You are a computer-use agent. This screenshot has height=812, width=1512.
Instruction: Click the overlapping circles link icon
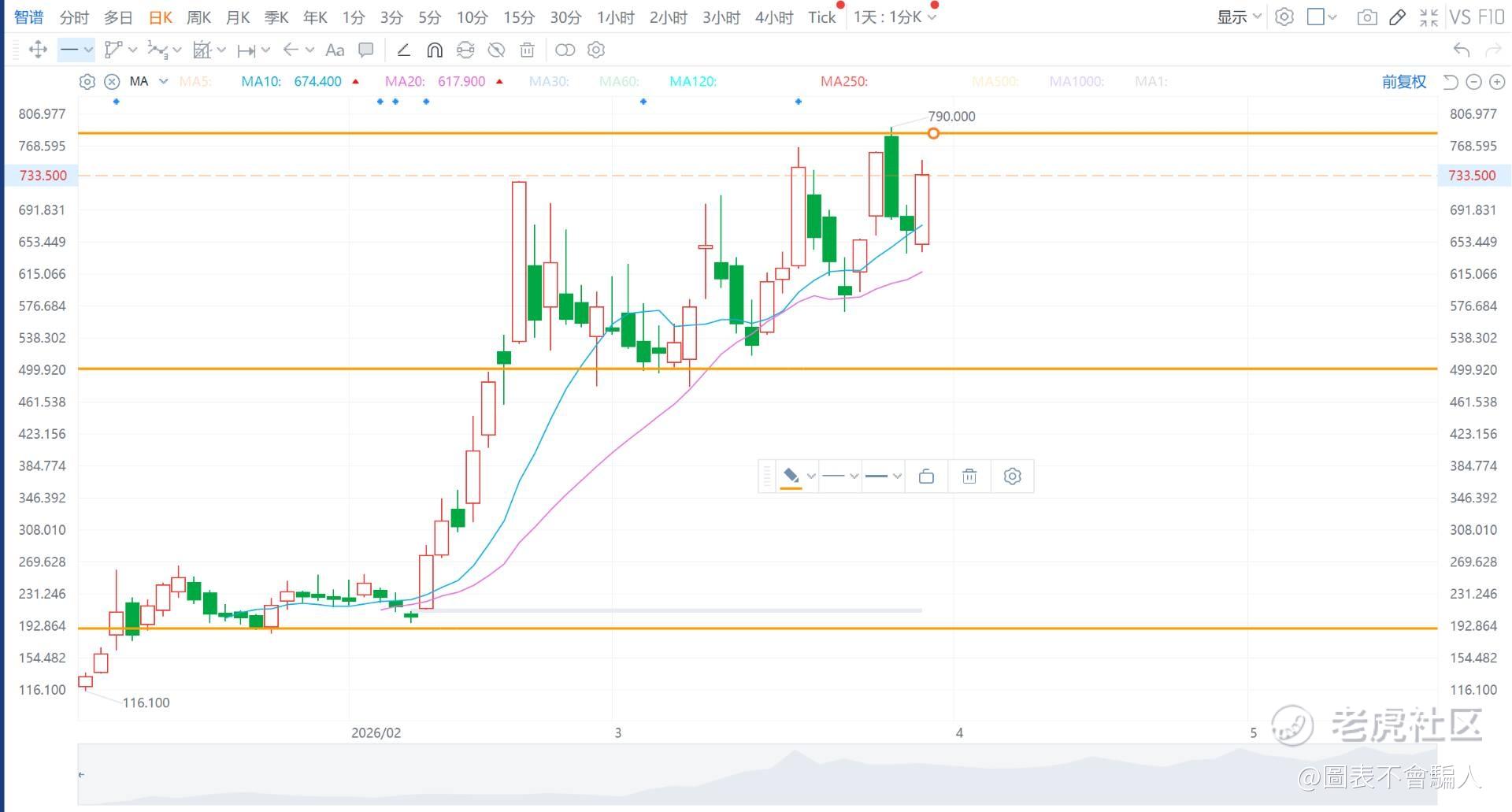click(565, 50)
